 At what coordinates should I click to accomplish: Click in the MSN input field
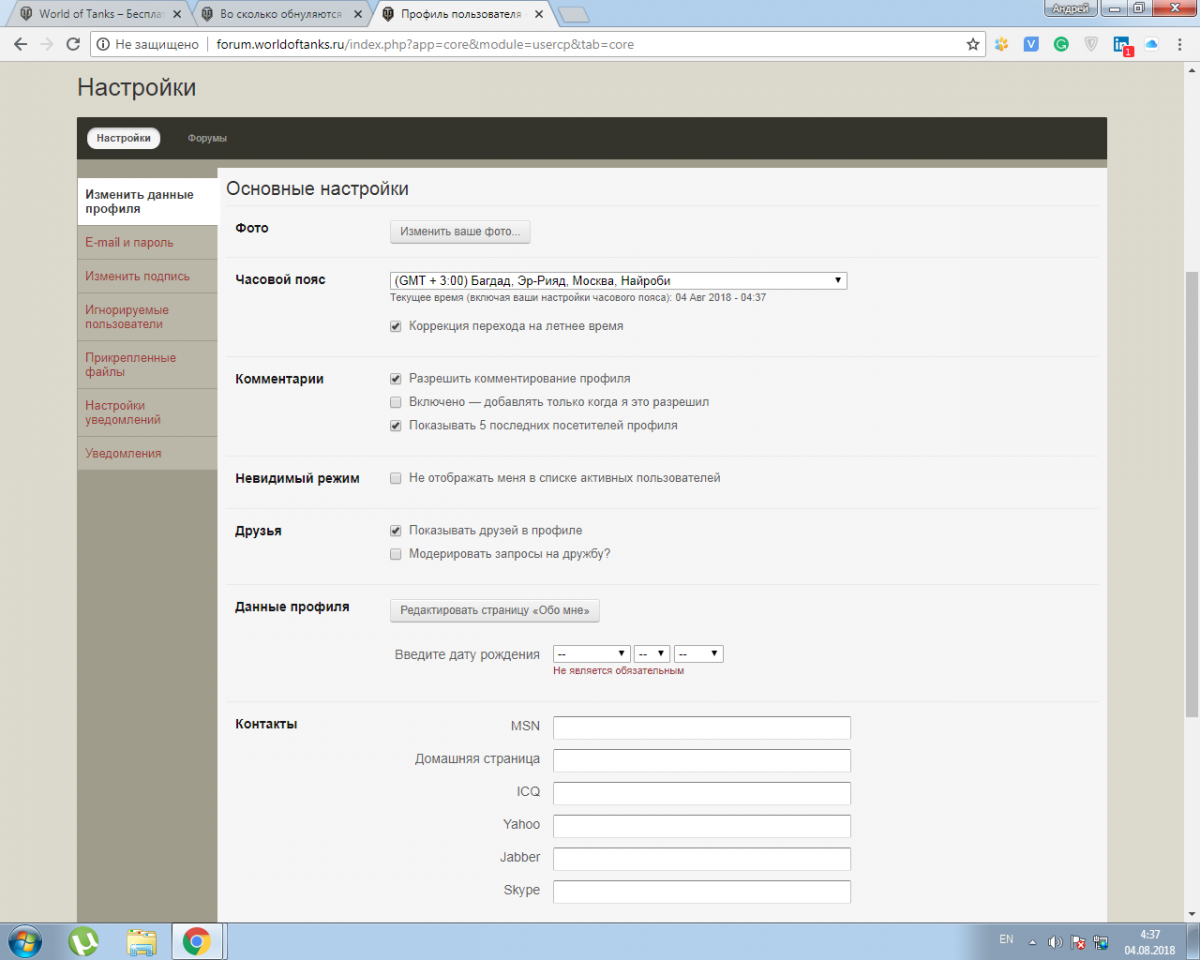tap(702, 727)
